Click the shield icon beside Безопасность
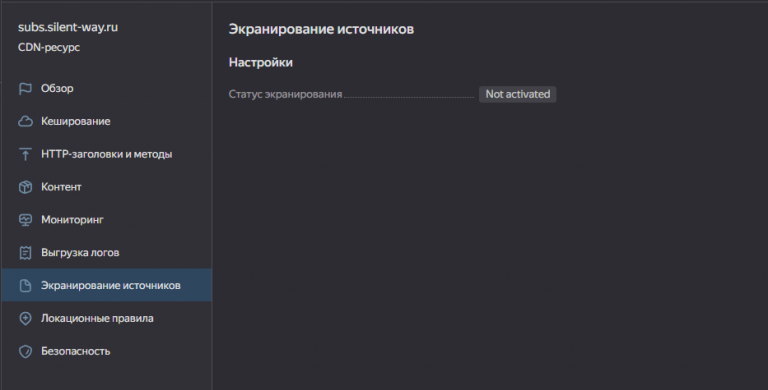 click(x=25, y=351)
